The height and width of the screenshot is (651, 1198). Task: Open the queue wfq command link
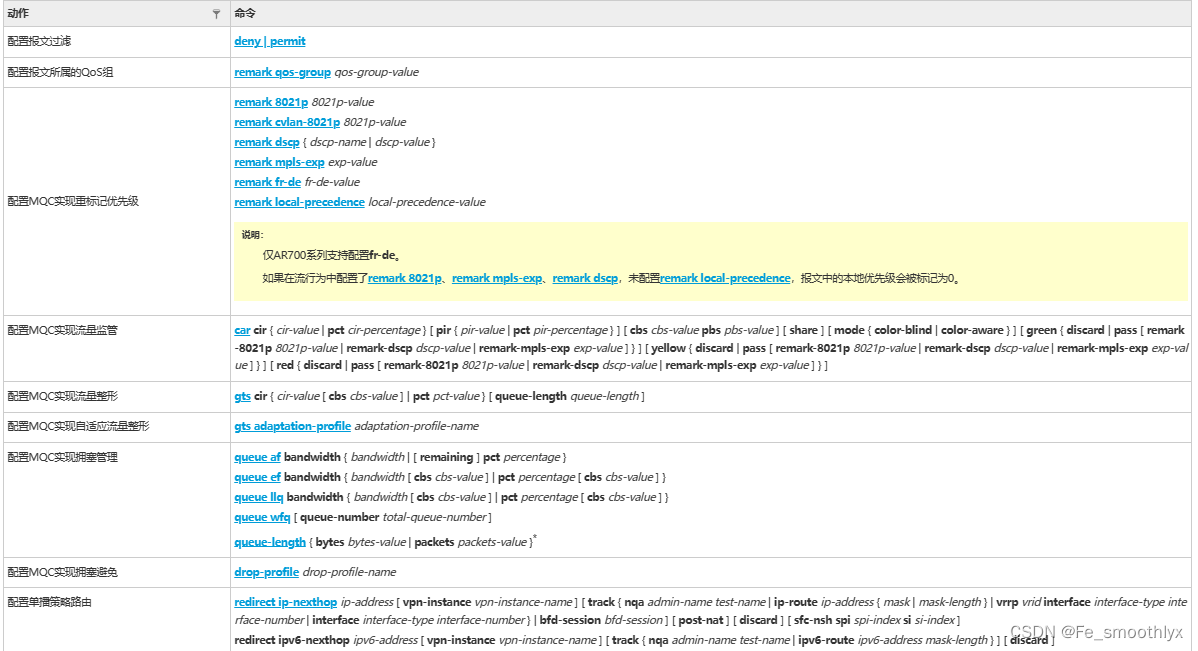(x=262, y=517)
